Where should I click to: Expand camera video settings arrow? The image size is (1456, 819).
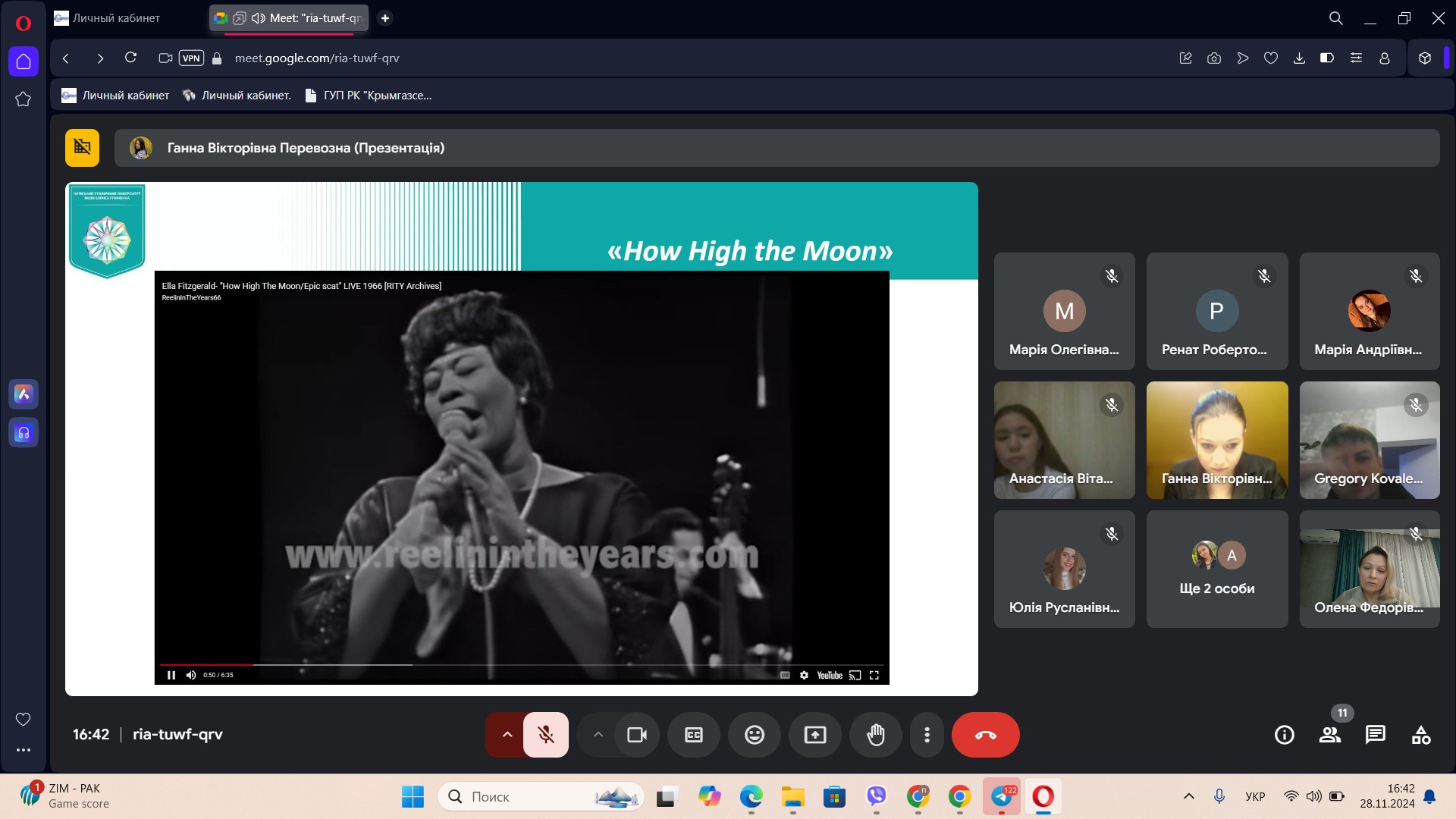pos(598,734)
